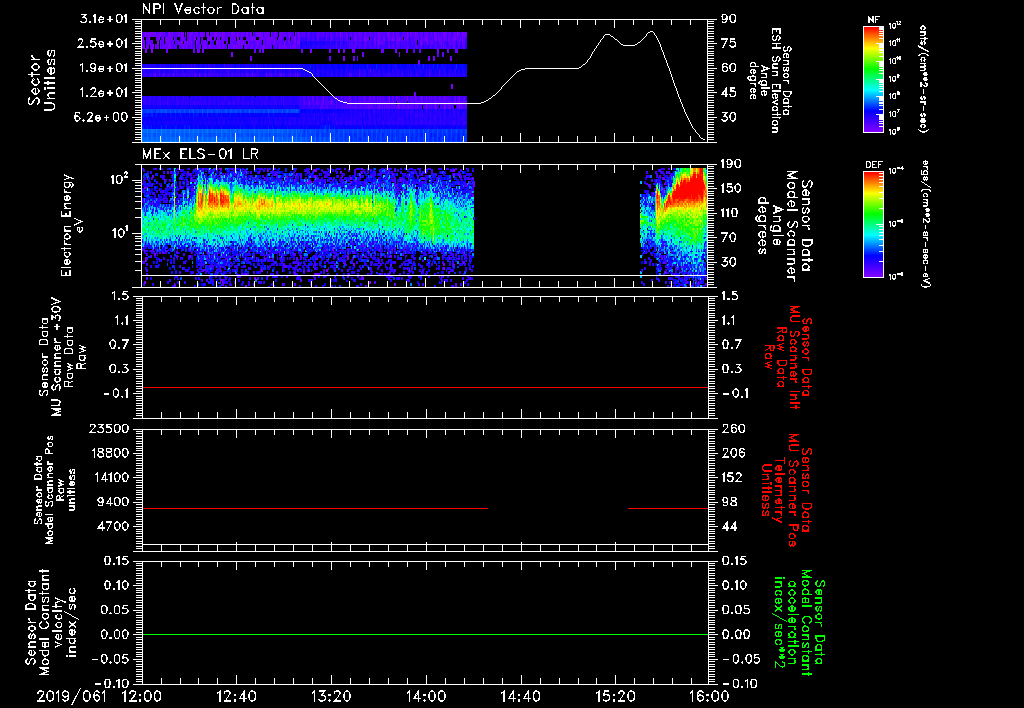Click the ELS electron spectrogram around 13:00
1024x708 pixels.
308,225
